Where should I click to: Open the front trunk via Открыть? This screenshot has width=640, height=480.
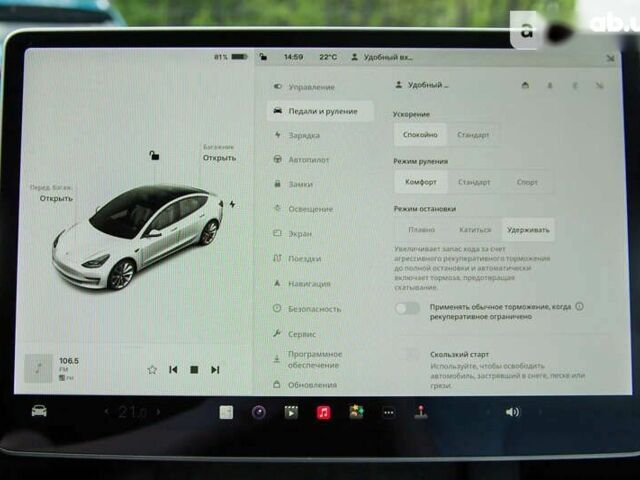56,198
